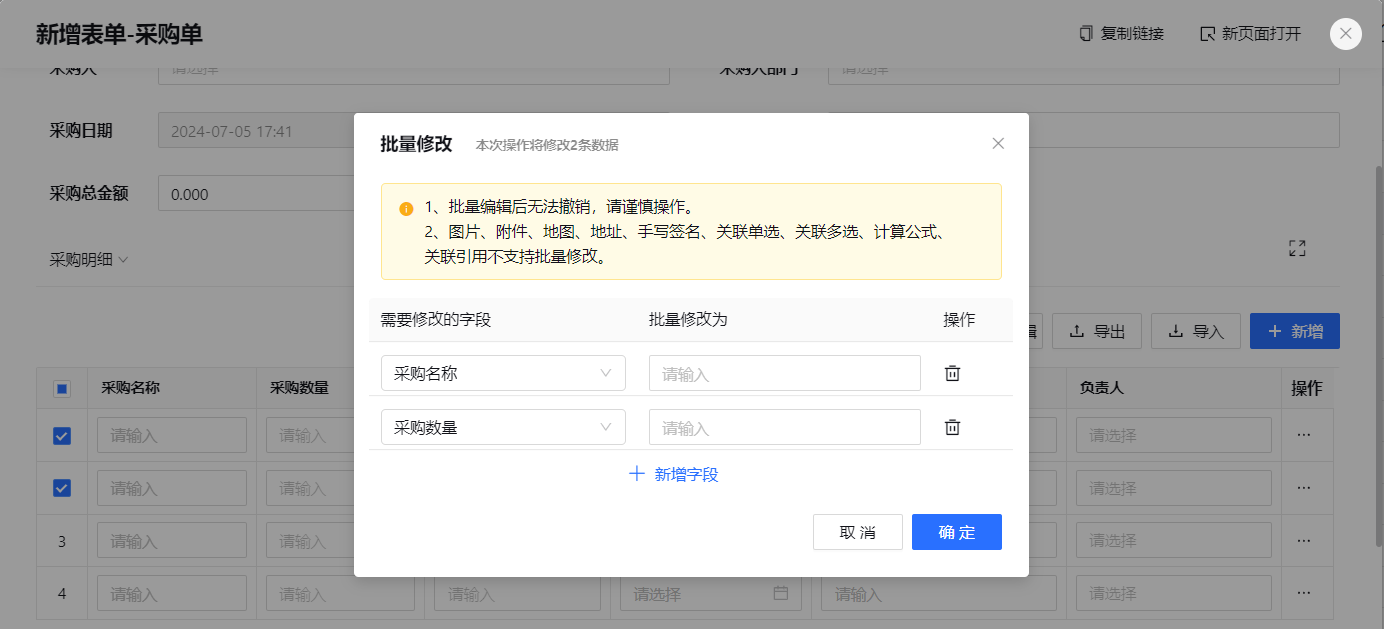
Task: Uncheck the second row checkbox
Action: (62, 487)
